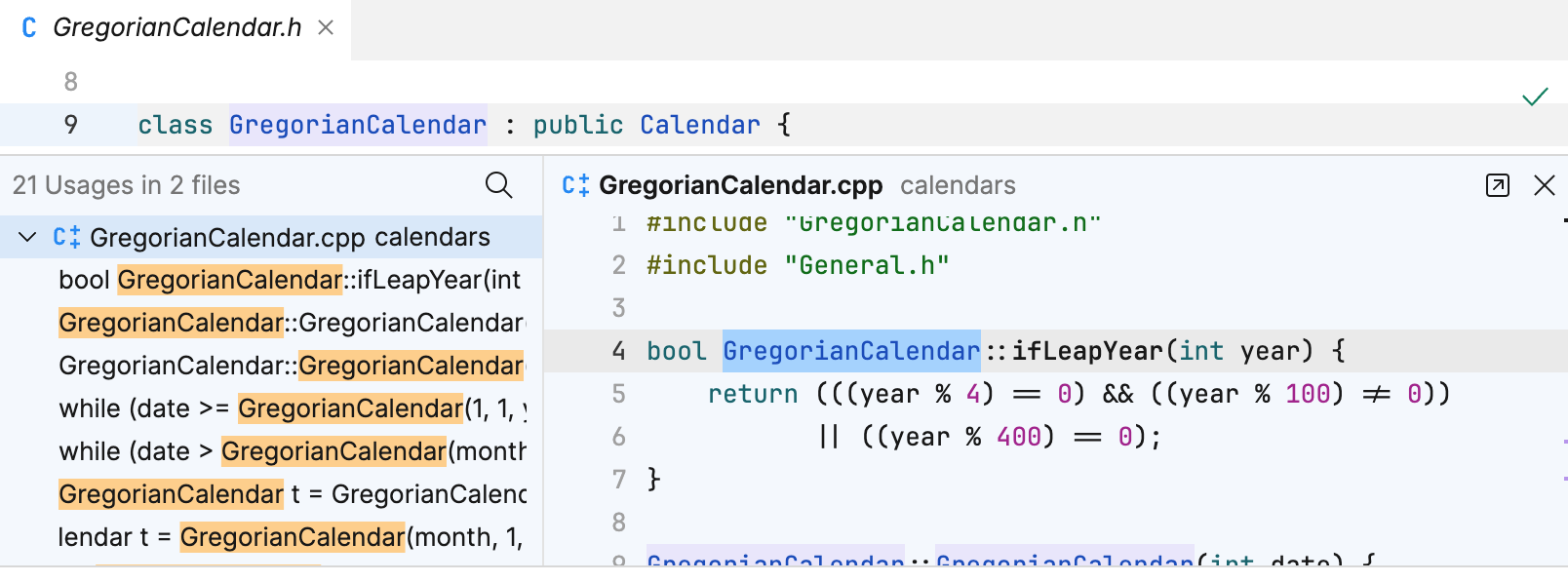Click the '21 Usages in 2 files' label
Screen dimensions: 1568x582
point(126,185)
